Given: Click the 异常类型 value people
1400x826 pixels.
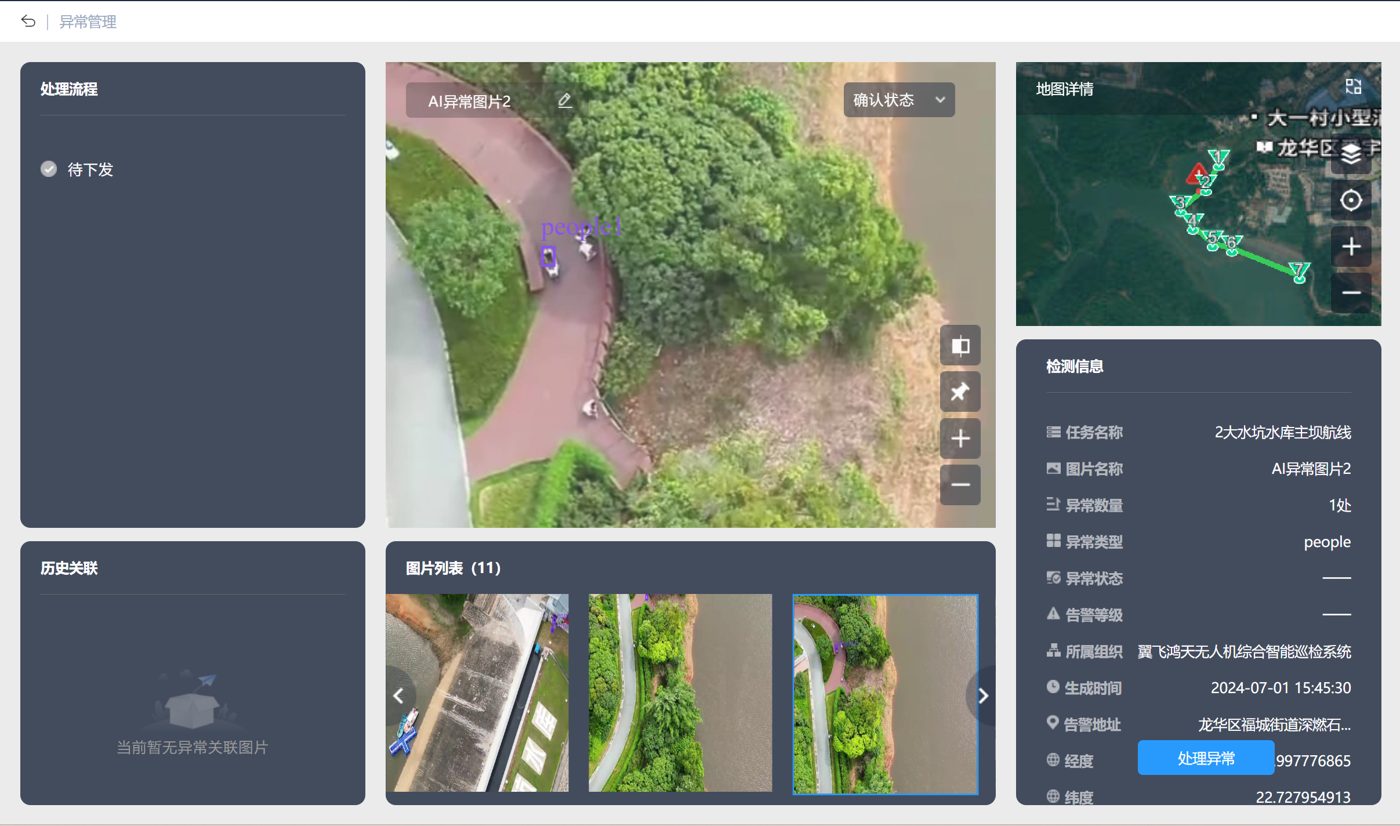Looking at the screenshot, I should tap(1327, 542).
